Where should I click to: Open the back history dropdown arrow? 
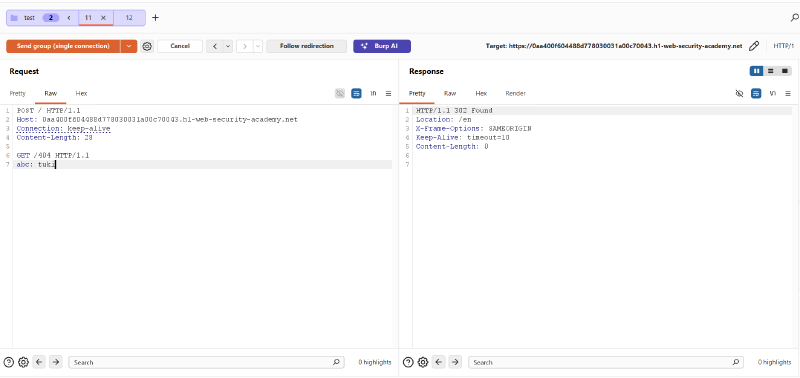(x=228, y=46)
